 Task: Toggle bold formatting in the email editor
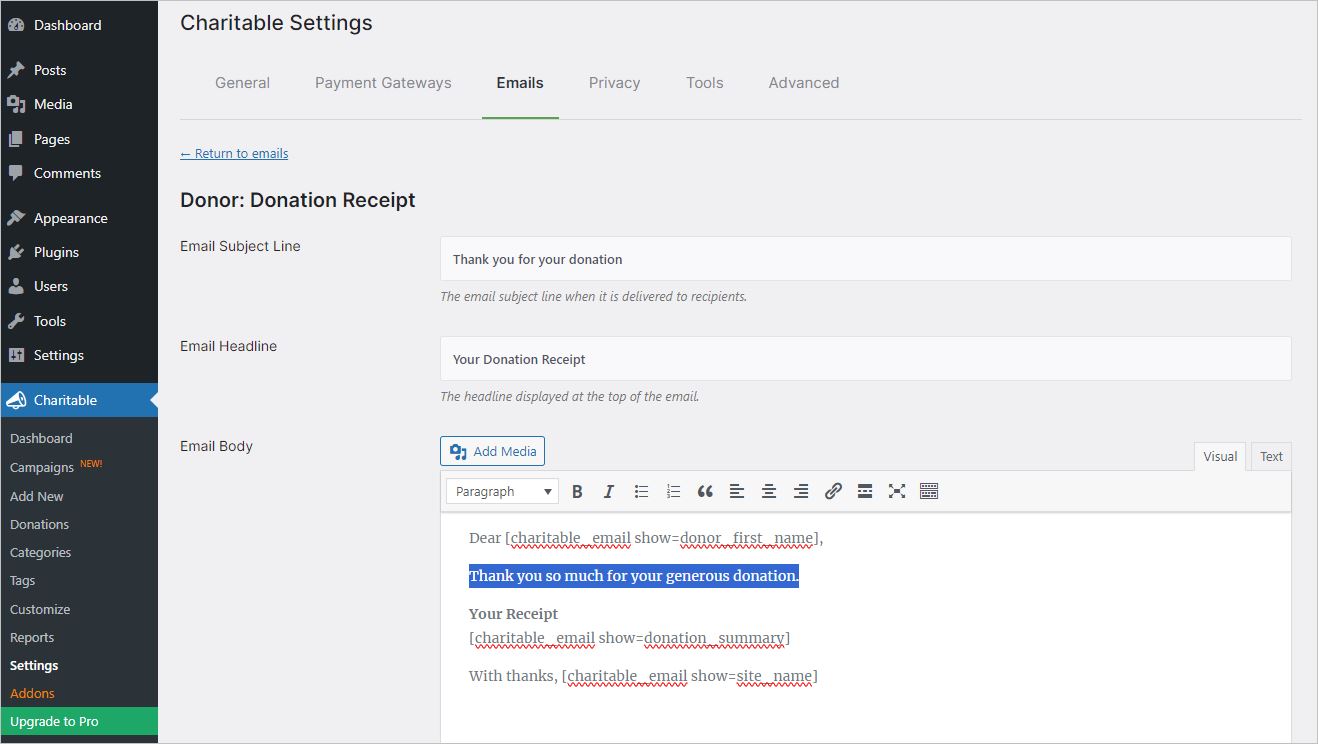(577, 491)
